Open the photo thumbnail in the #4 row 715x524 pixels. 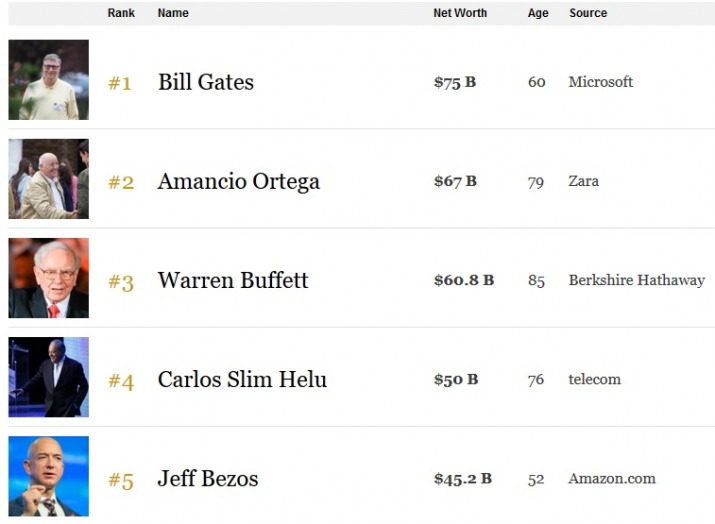point(49,377)
